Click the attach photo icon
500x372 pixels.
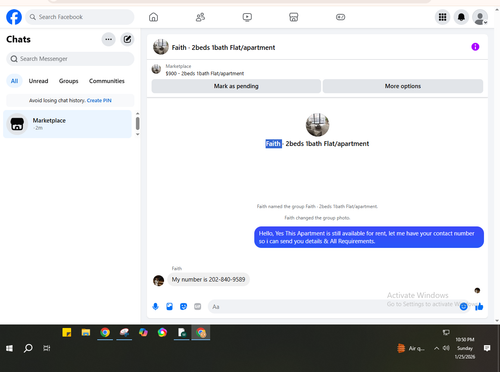(169, 306)
